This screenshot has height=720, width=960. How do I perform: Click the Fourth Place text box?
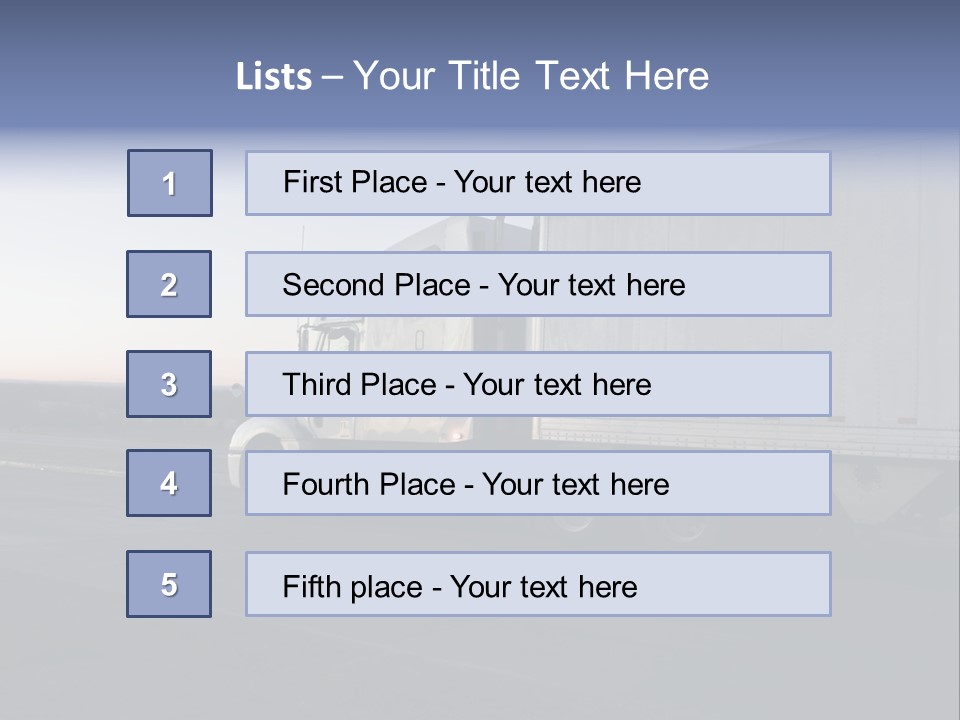(x=538, y=483)
